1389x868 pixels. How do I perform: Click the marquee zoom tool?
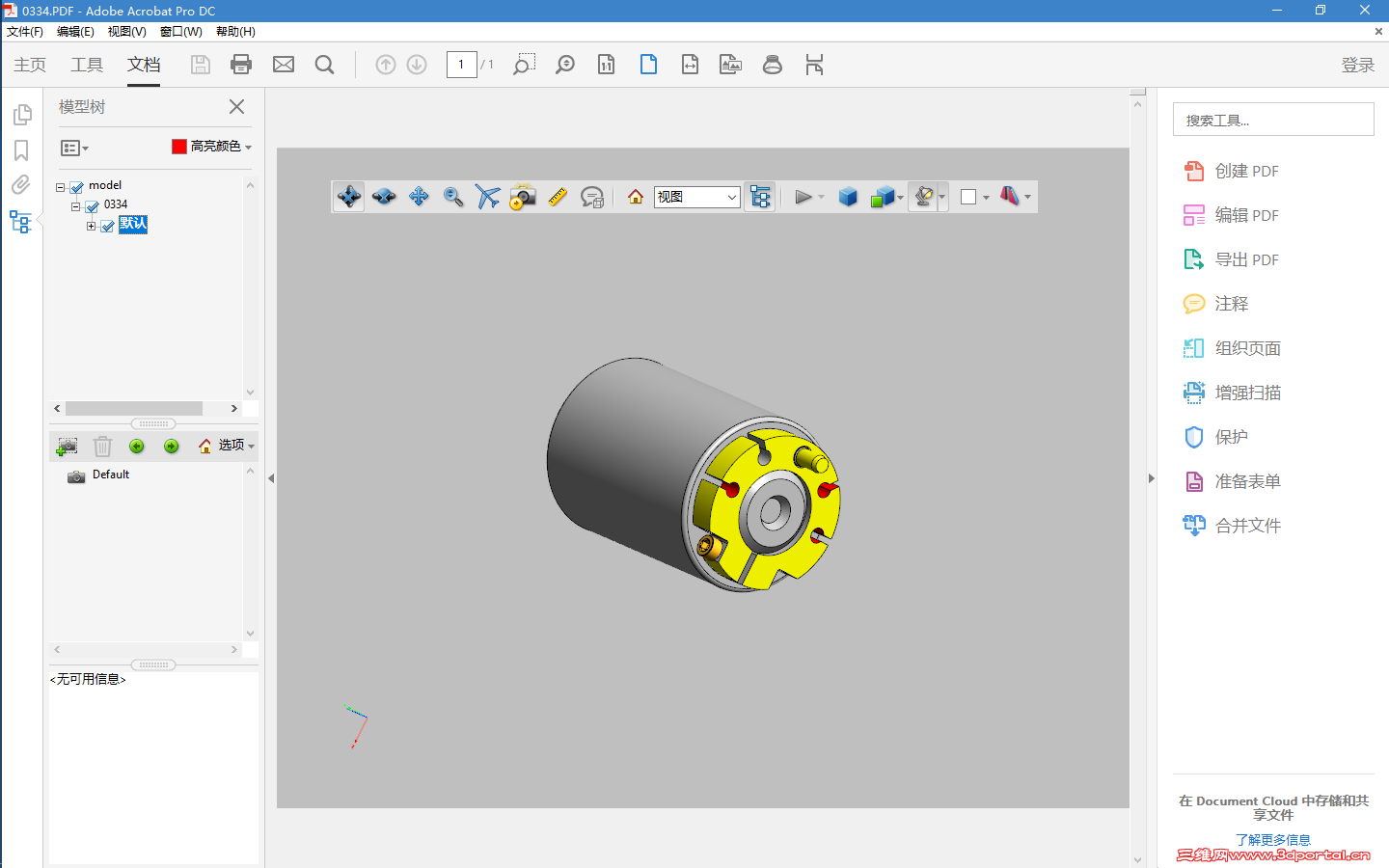point(524,65)
